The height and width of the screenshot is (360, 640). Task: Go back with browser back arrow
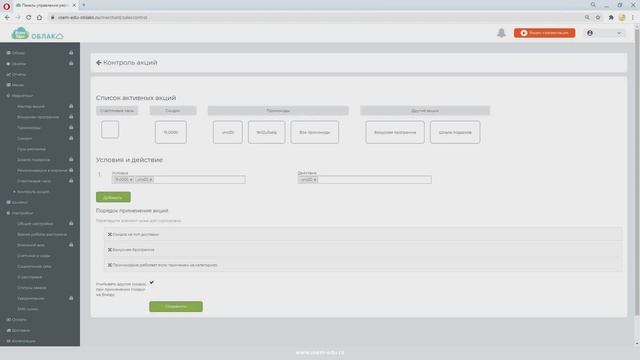7,18
